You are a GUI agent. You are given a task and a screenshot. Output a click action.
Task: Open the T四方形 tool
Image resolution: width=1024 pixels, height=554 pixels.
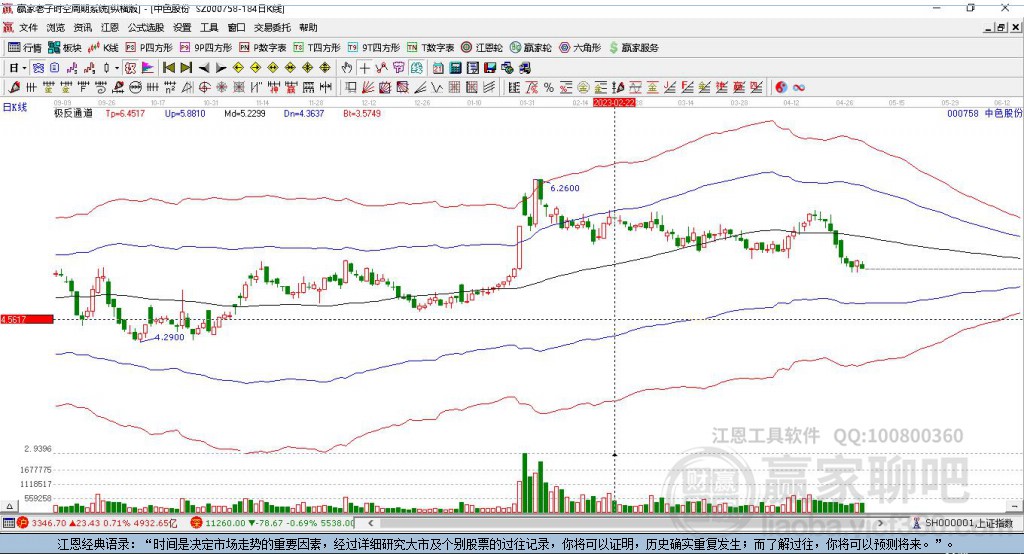(x=317, y=48)
